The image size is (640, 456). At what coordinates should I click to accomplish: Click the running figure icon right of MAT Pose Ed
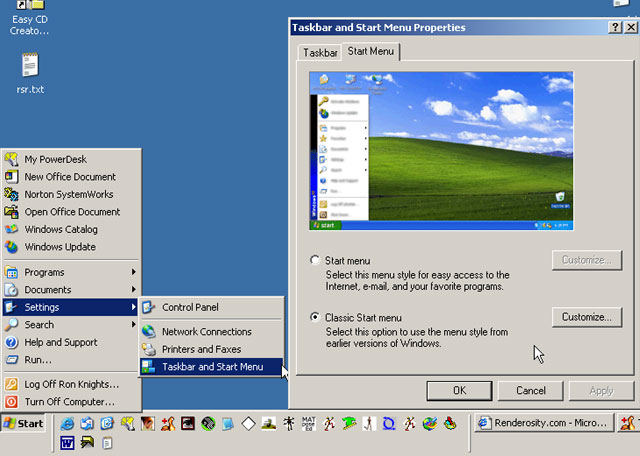coord(329,424)
